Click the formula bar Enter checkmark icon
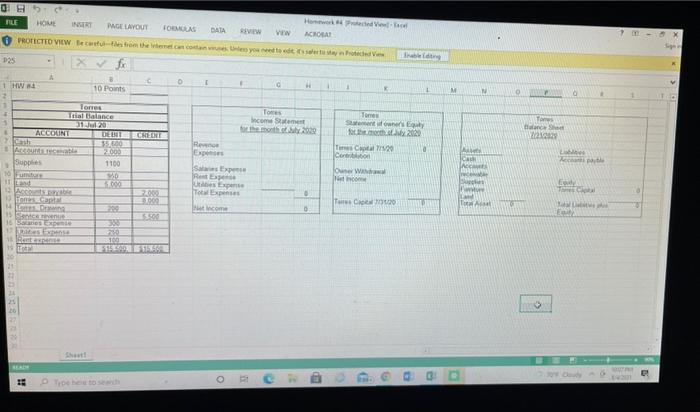 101,63
